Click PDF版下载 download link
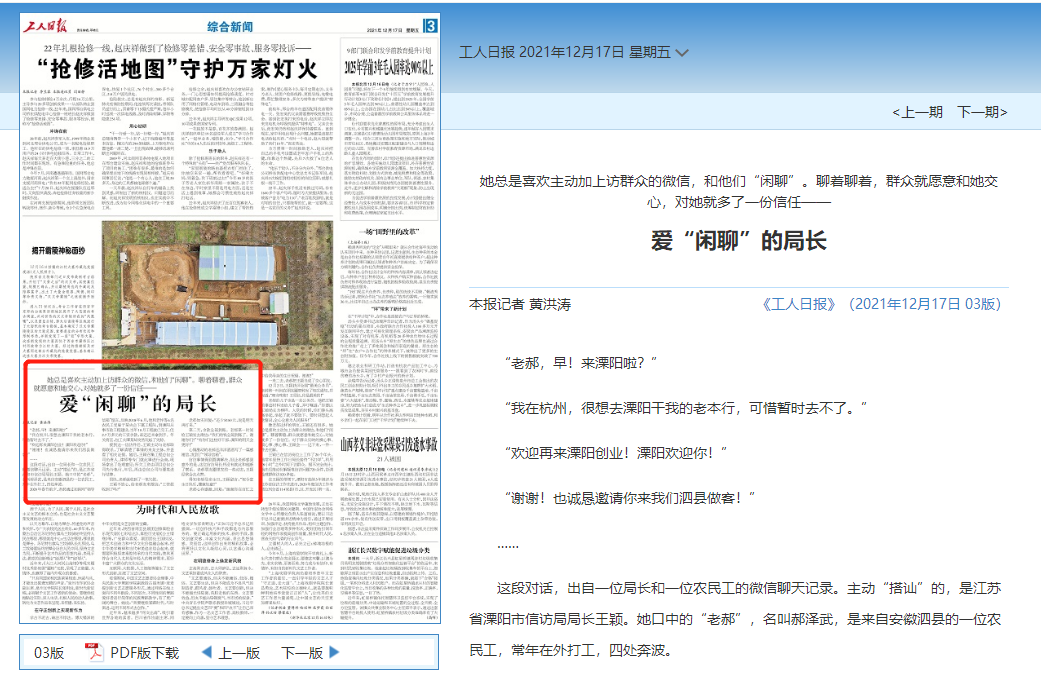The height and width of the screenshot is (682, 1041). coord(145,653)
